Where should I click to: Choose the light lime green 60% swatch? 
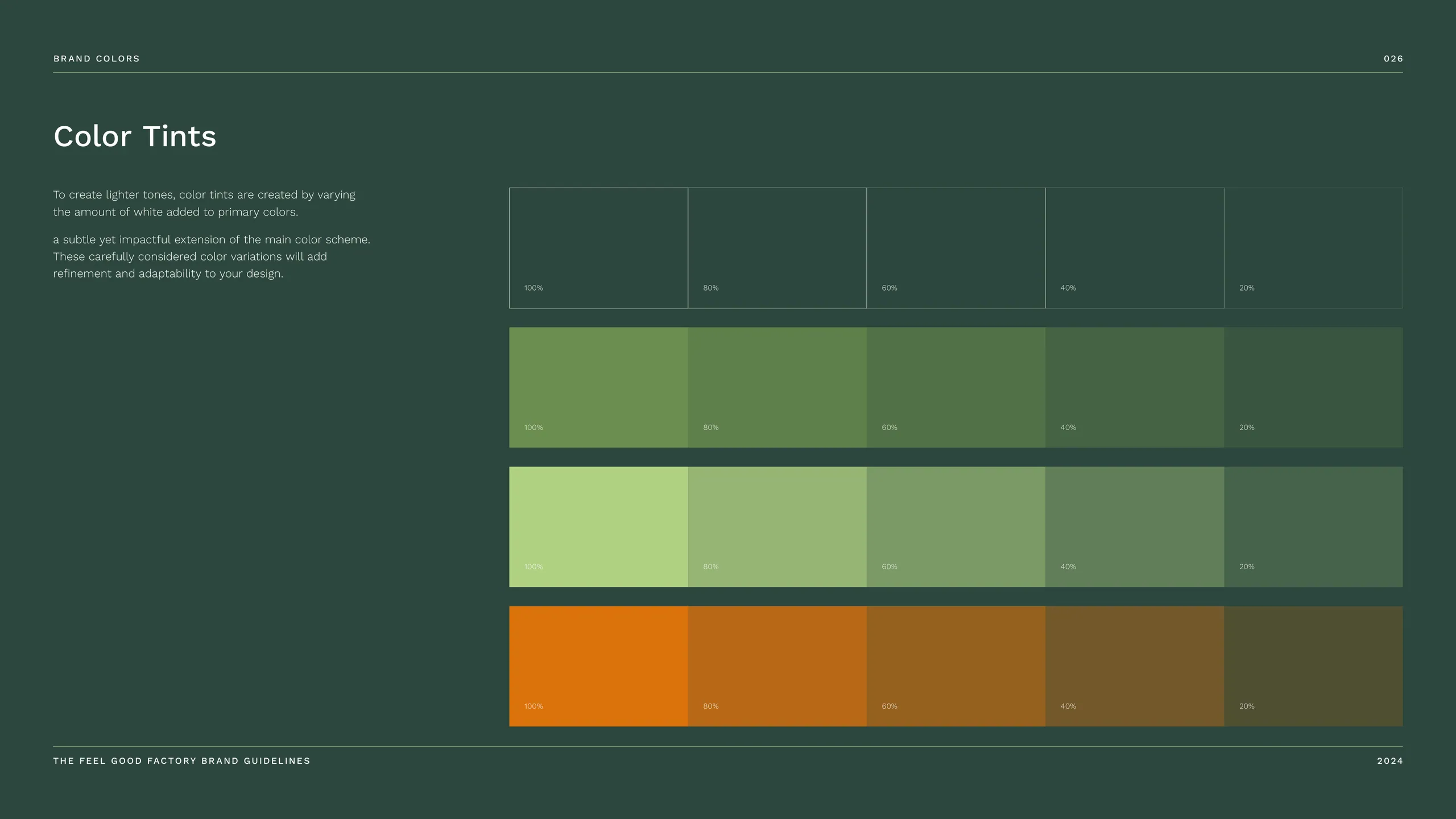click(956, 527)
